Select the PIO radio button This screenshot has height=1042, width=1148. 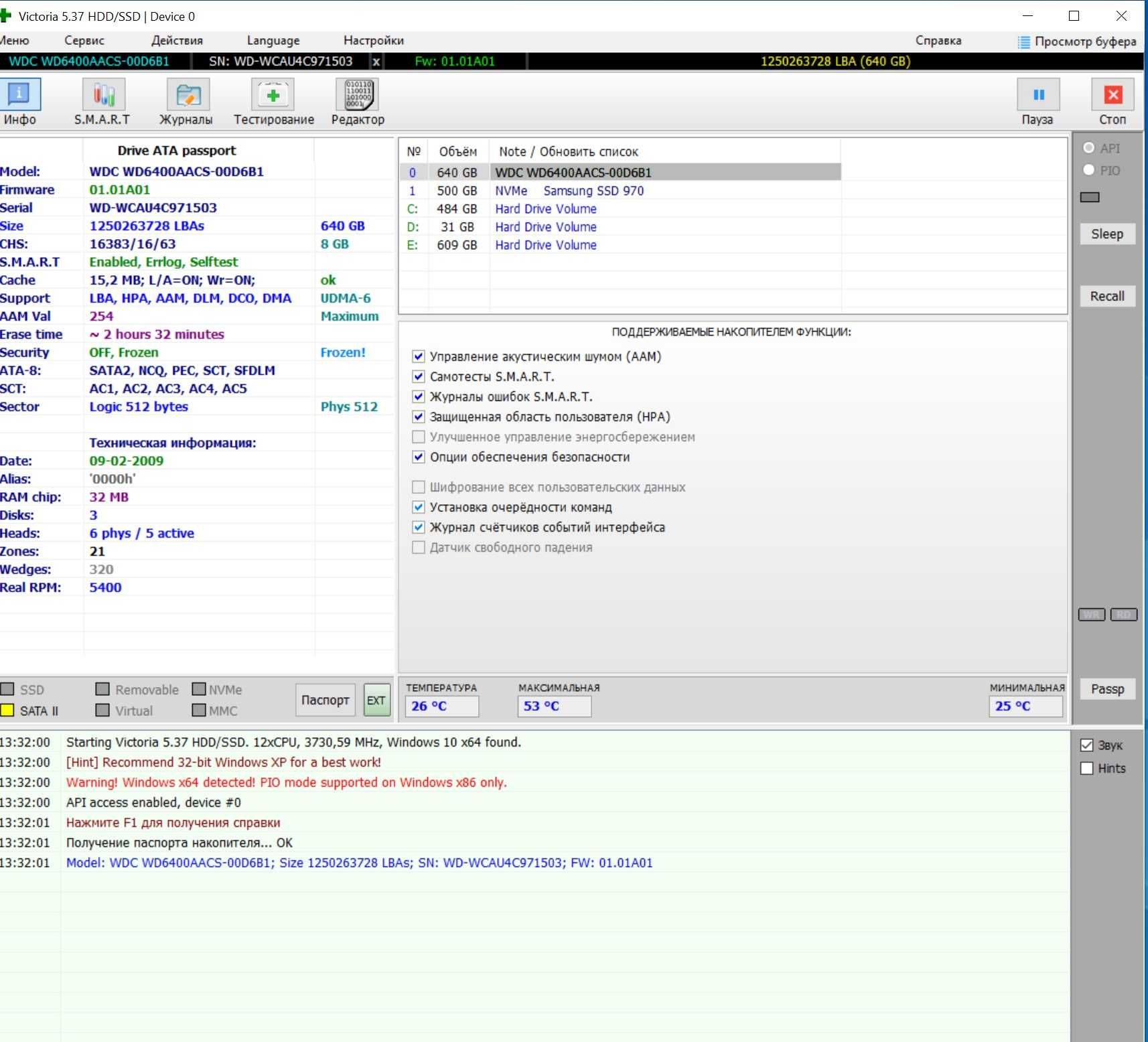1089,170
